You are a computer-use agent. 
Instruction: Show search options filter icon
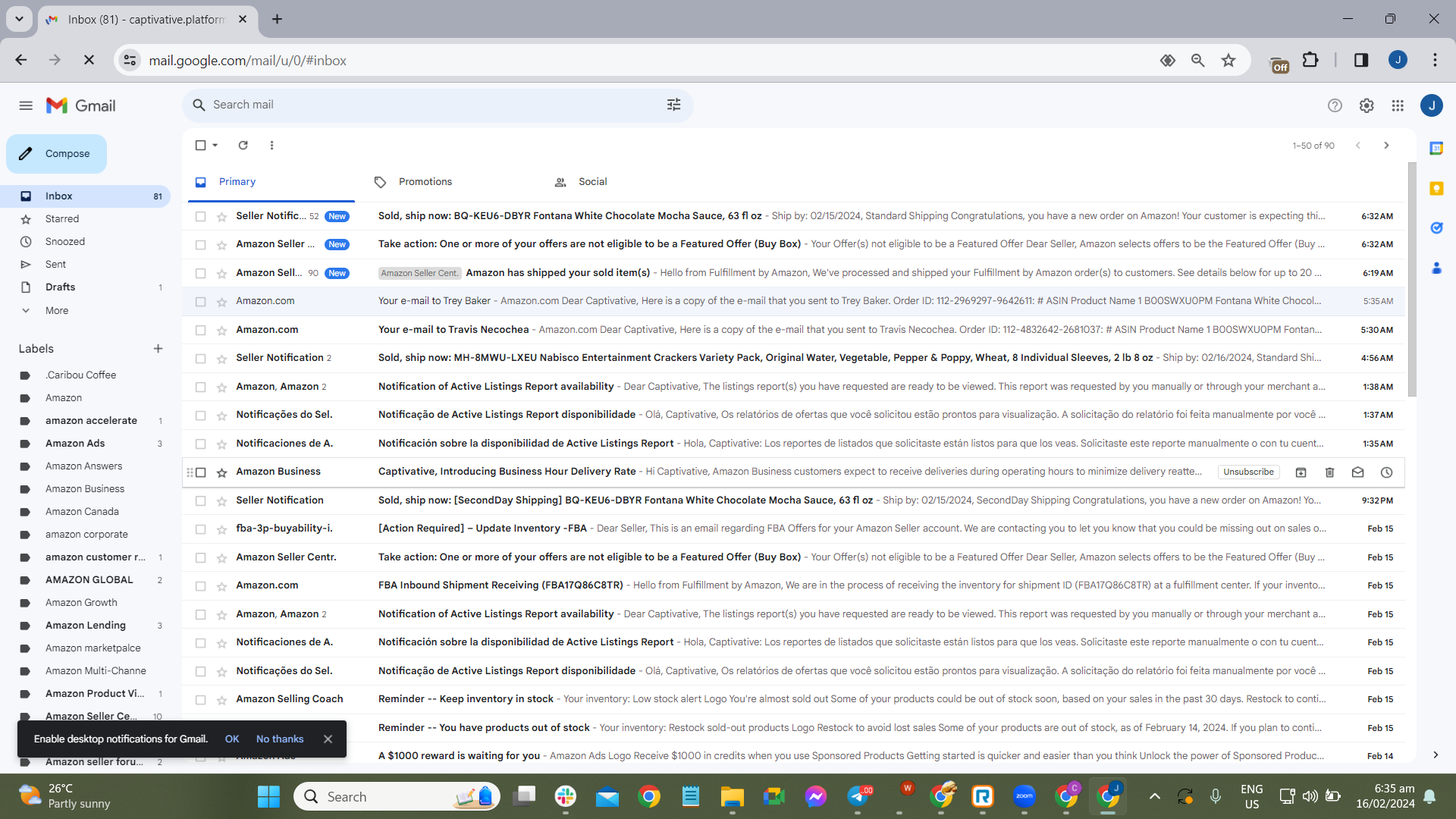coord(673,105)
